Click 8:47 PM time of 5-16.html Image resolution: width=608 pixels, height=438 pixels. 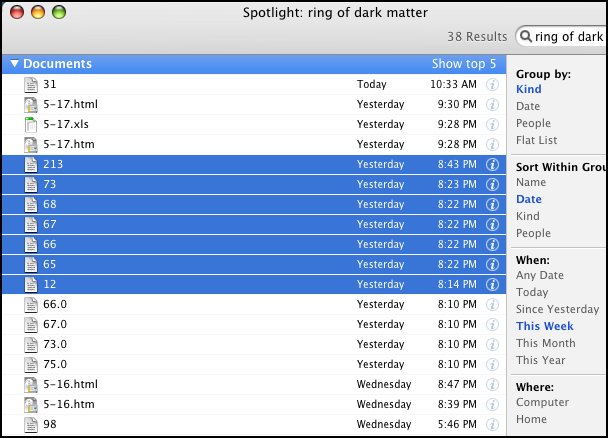click(457, 384)
